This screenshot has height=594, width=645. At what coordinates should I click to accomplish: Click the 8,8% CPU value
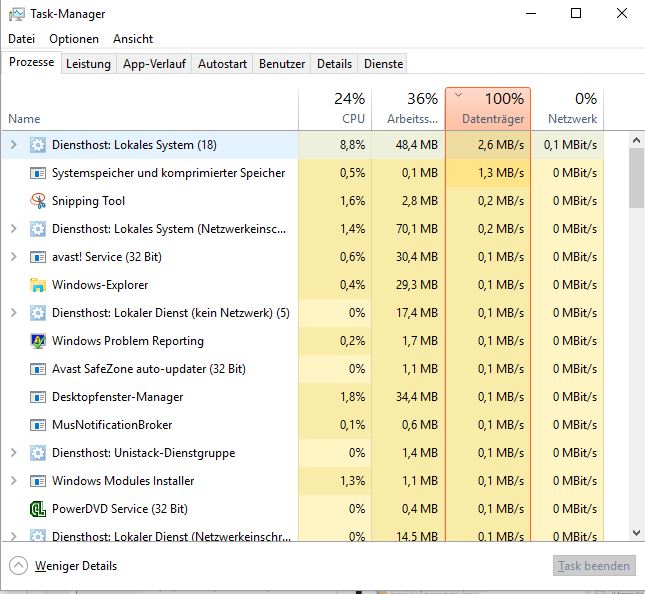tap(352, 145)
